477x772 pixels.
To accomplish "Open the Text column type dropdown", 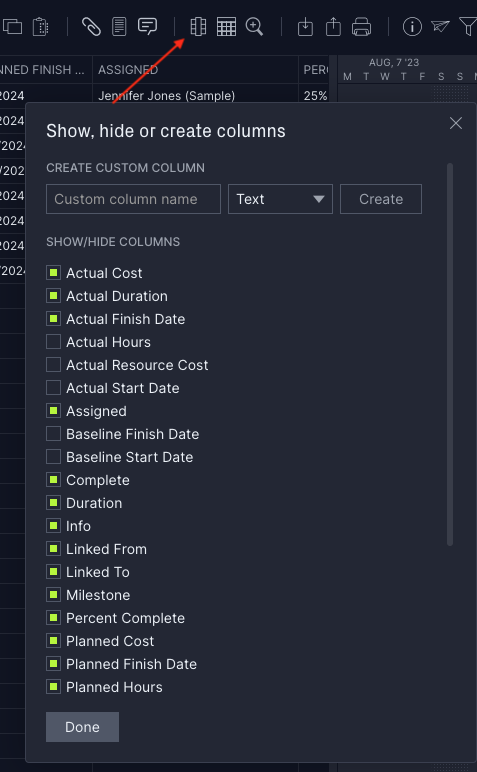I will coord(280,199).
